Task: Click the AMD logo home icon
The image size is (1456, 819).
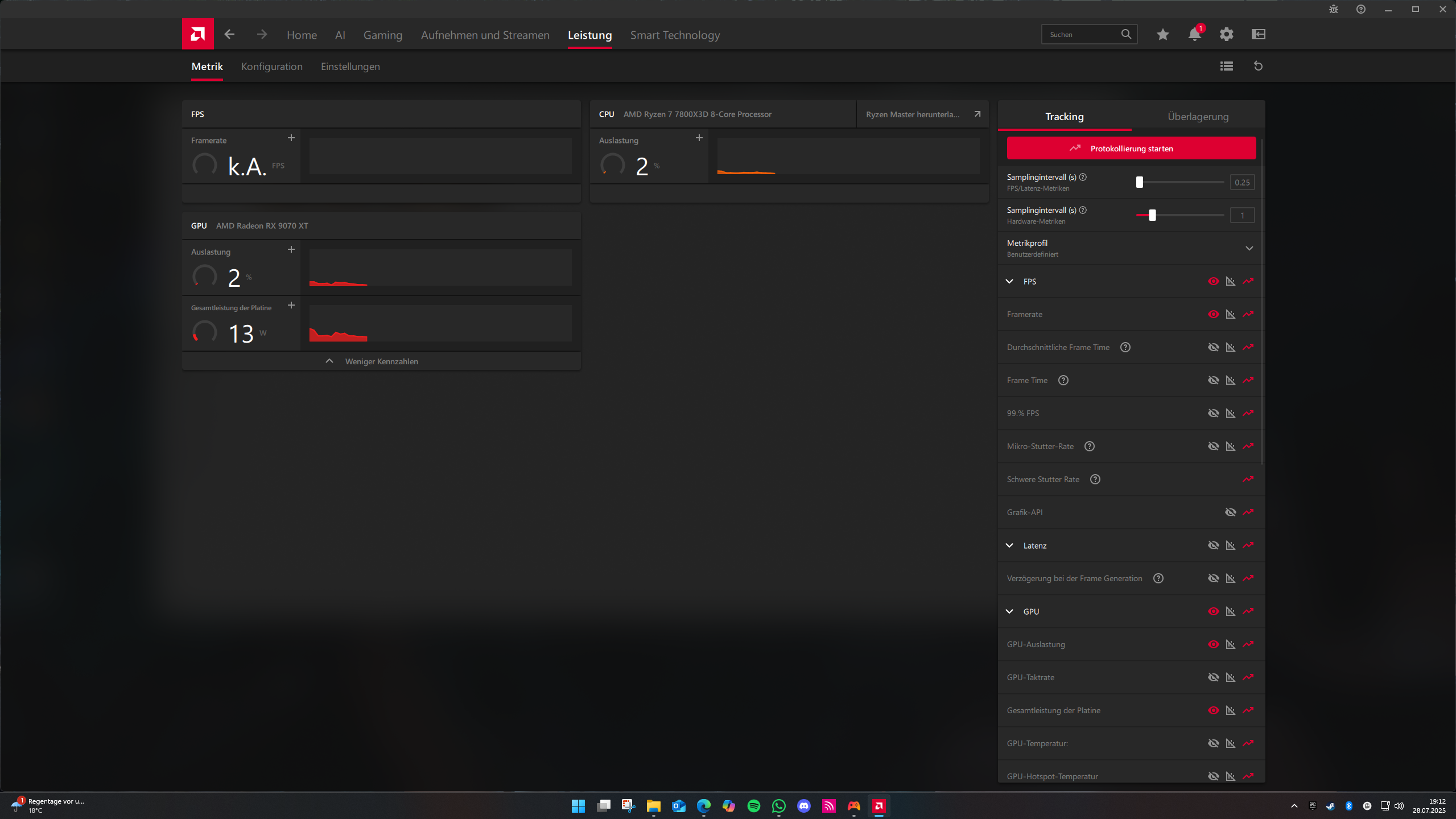Action: click(x=197, y=34)
